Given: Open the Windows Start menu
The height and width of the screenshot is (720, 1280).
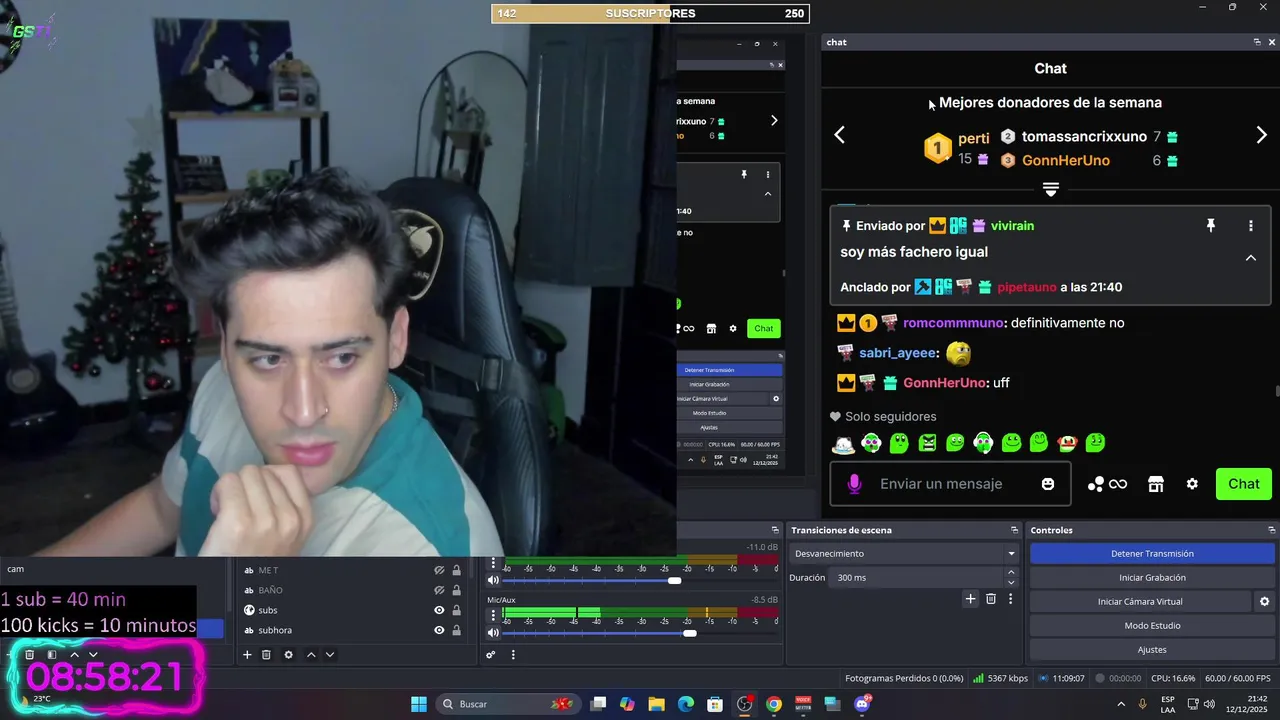Looking at the screenshot, I should tap(419, 704).
